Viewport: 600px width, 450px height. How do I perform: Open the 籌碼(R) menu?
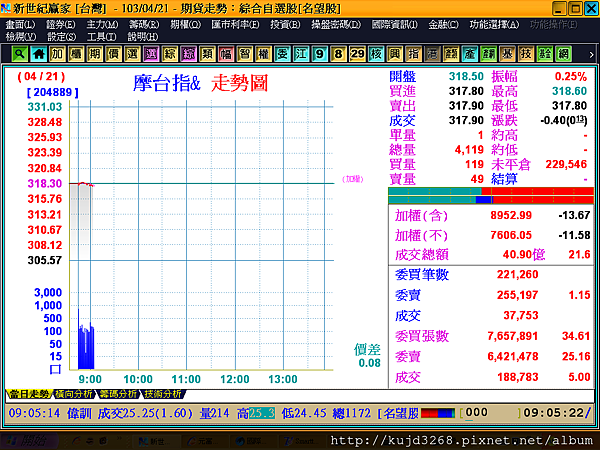144,24
